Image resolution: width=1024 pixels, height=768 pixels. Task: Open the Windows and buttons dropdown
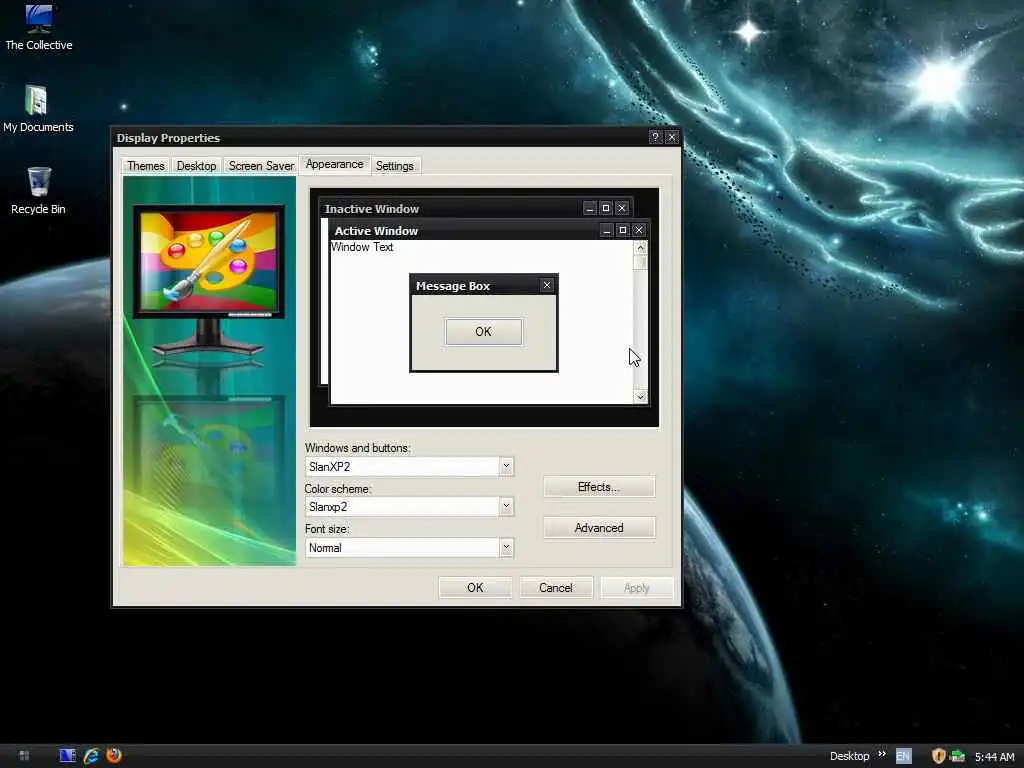click(x=506, y=466)
